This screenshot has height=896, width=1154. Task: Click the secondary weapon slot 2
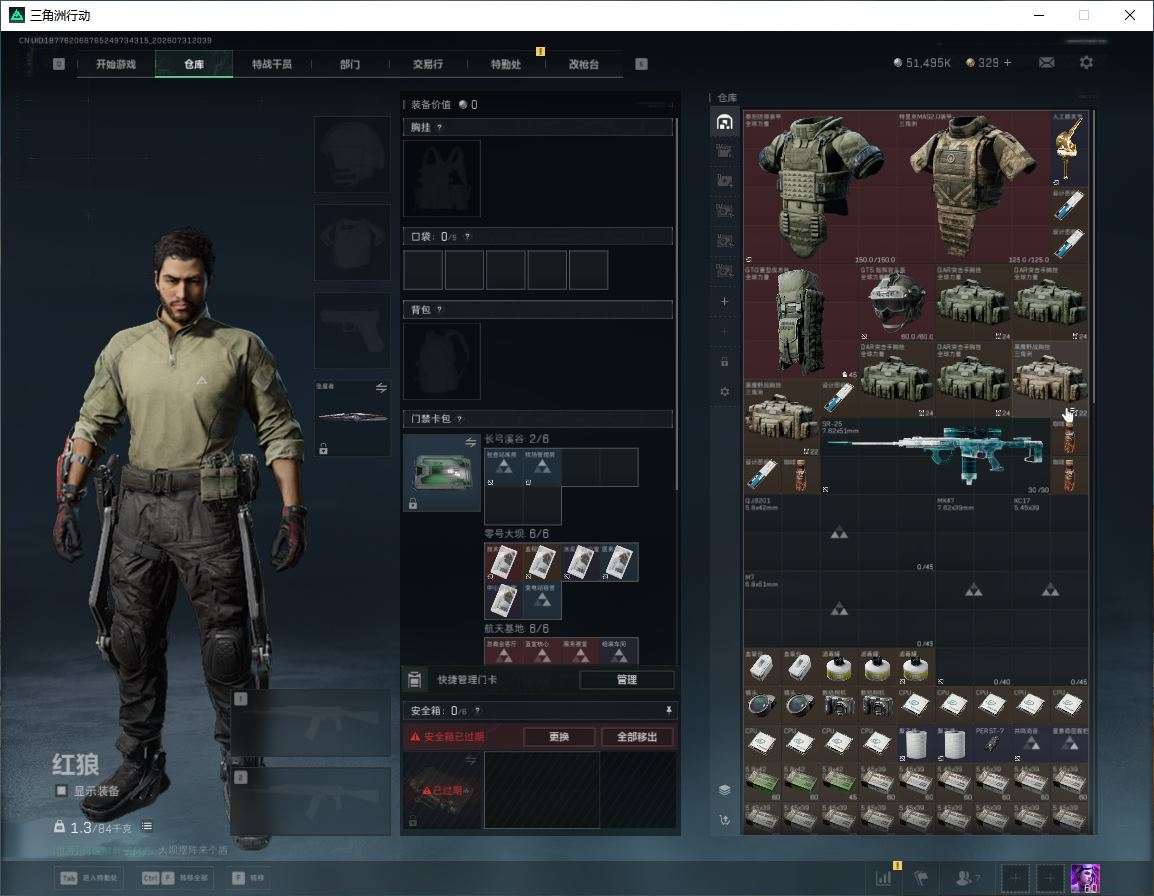[x=311, y=801]
